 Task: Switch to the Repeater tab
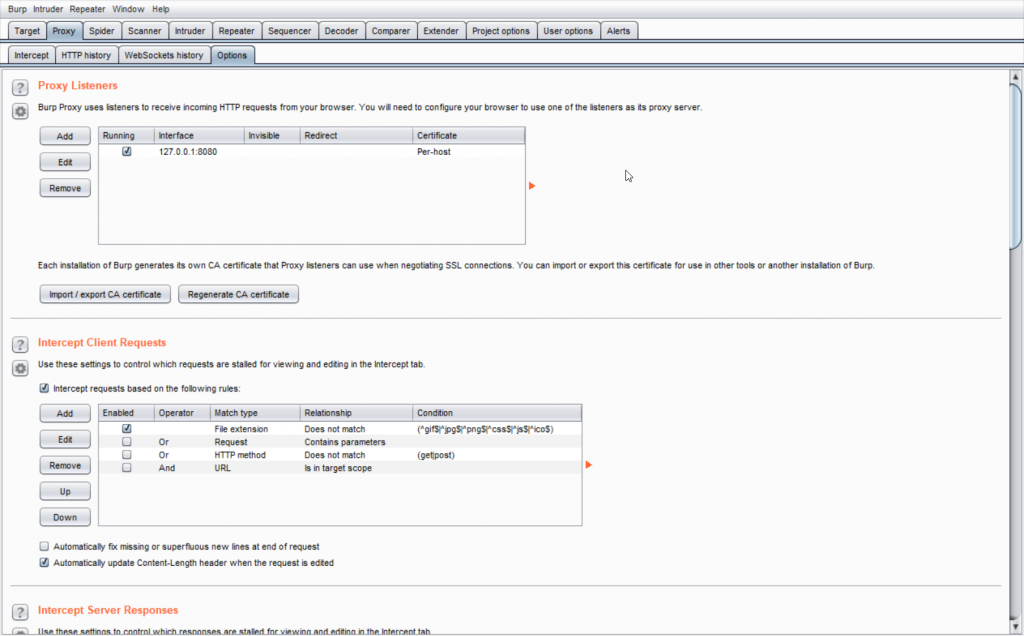(x=237, y=31)
